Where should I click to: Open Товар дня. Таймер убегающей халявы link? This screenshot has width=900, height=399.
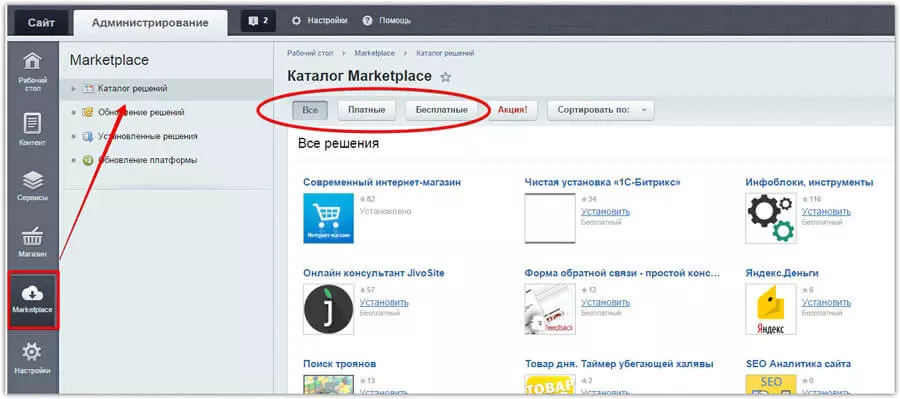pos(619,364)
